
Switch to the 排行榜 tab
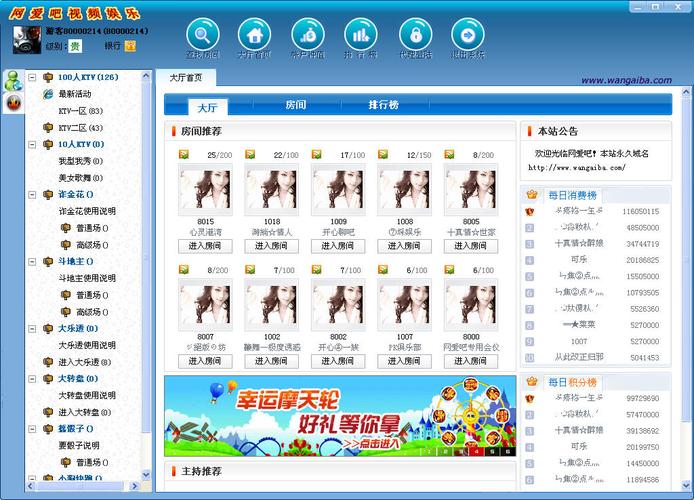383,105
